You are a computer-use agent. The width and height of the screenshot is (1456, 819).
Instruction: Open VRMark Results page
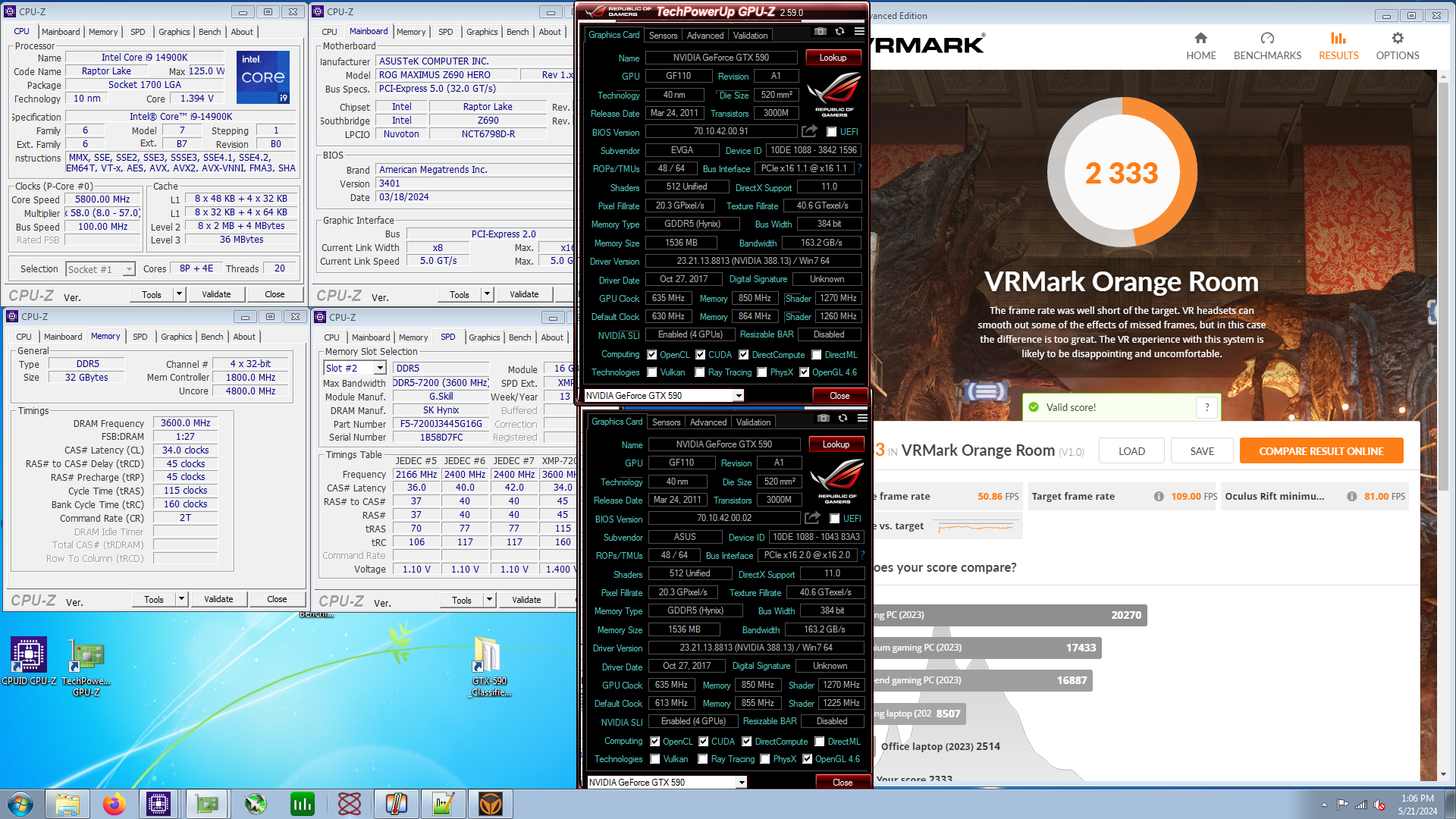click(x=1338, y=46)
